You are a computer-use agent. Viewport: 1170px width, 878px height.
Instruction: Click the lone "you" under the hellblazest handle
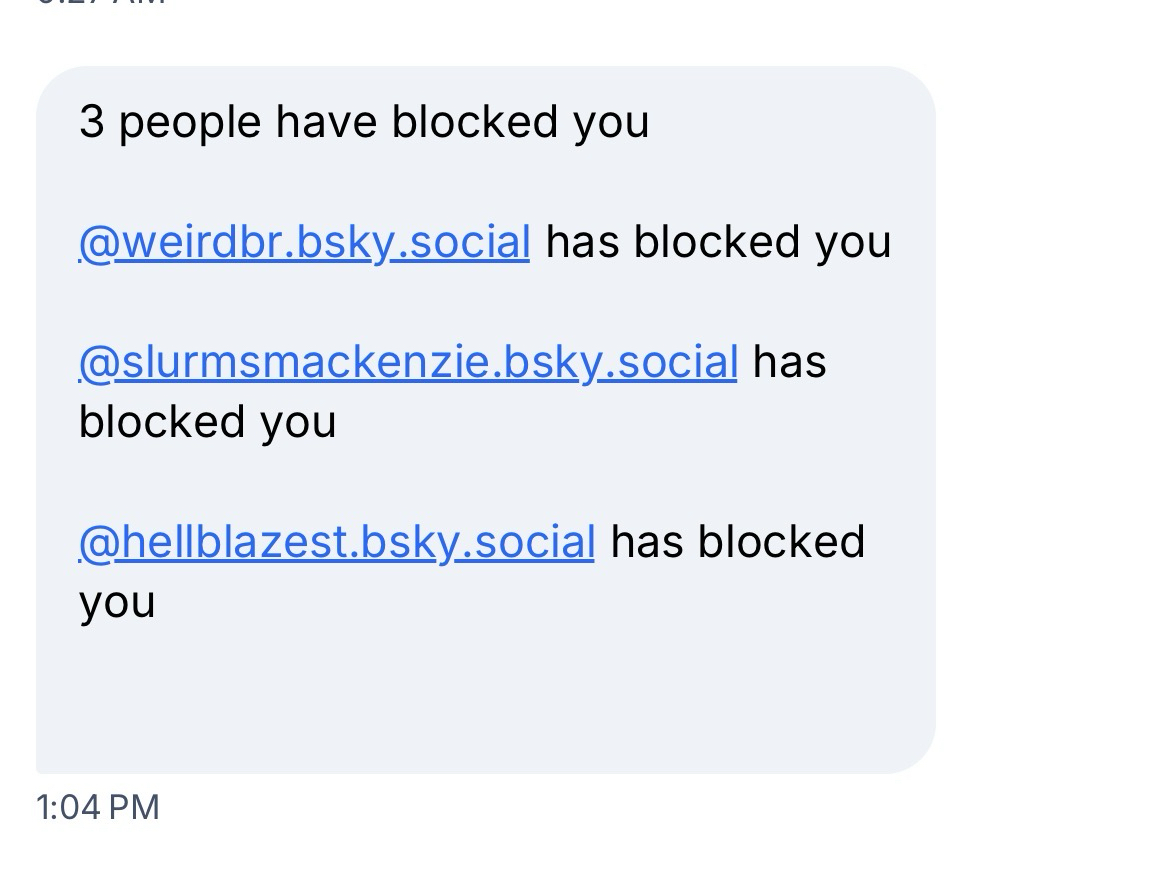click(117, 602)
